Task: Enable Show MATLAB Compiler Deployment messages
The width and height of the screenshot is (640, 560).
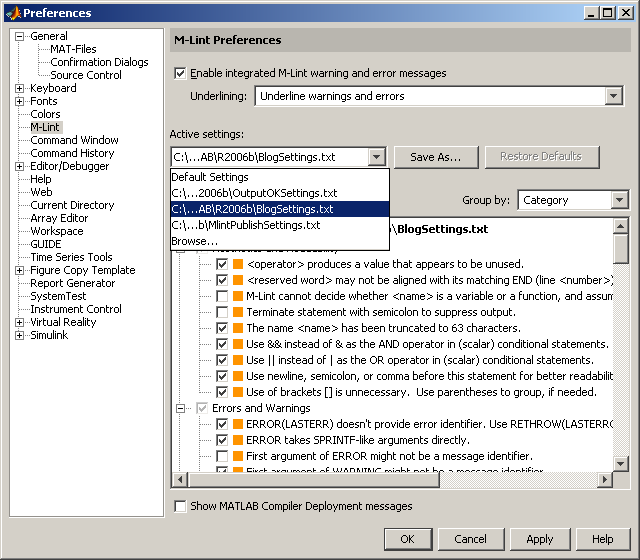Action: [180, 507]
